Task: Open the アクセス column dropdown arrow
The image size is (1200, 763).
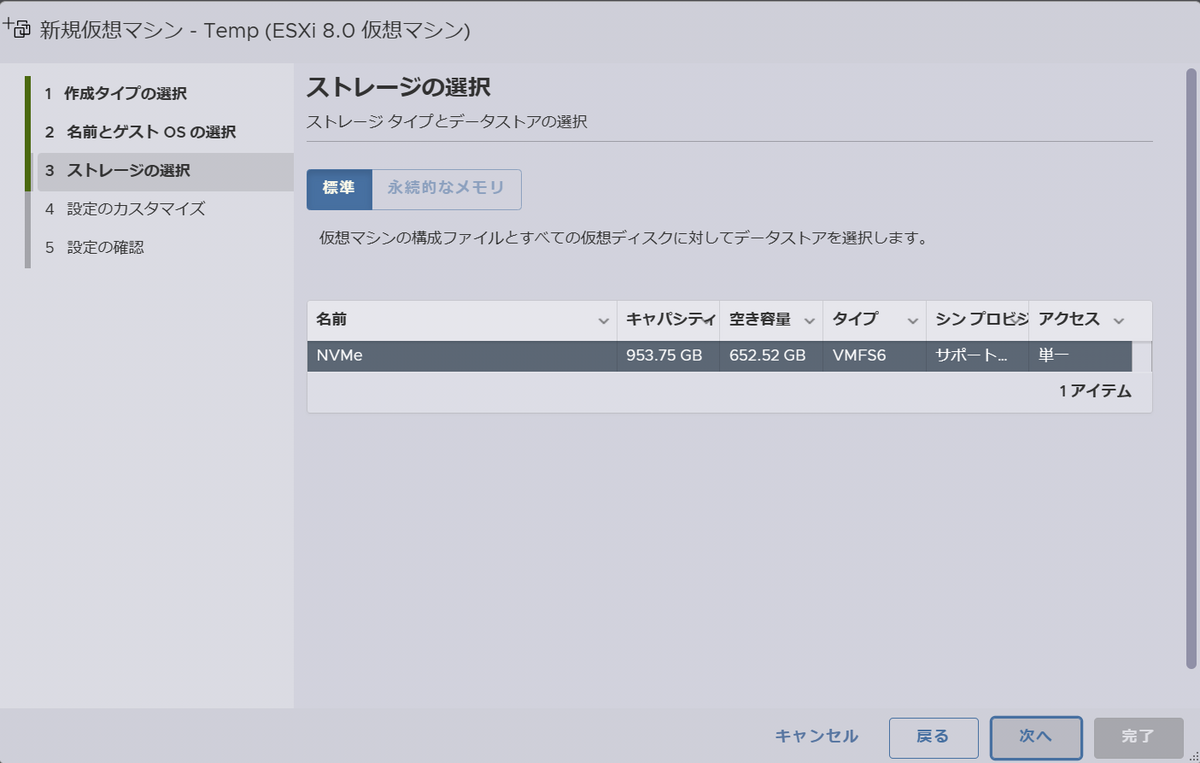Action: click(x=1119, y=321)
